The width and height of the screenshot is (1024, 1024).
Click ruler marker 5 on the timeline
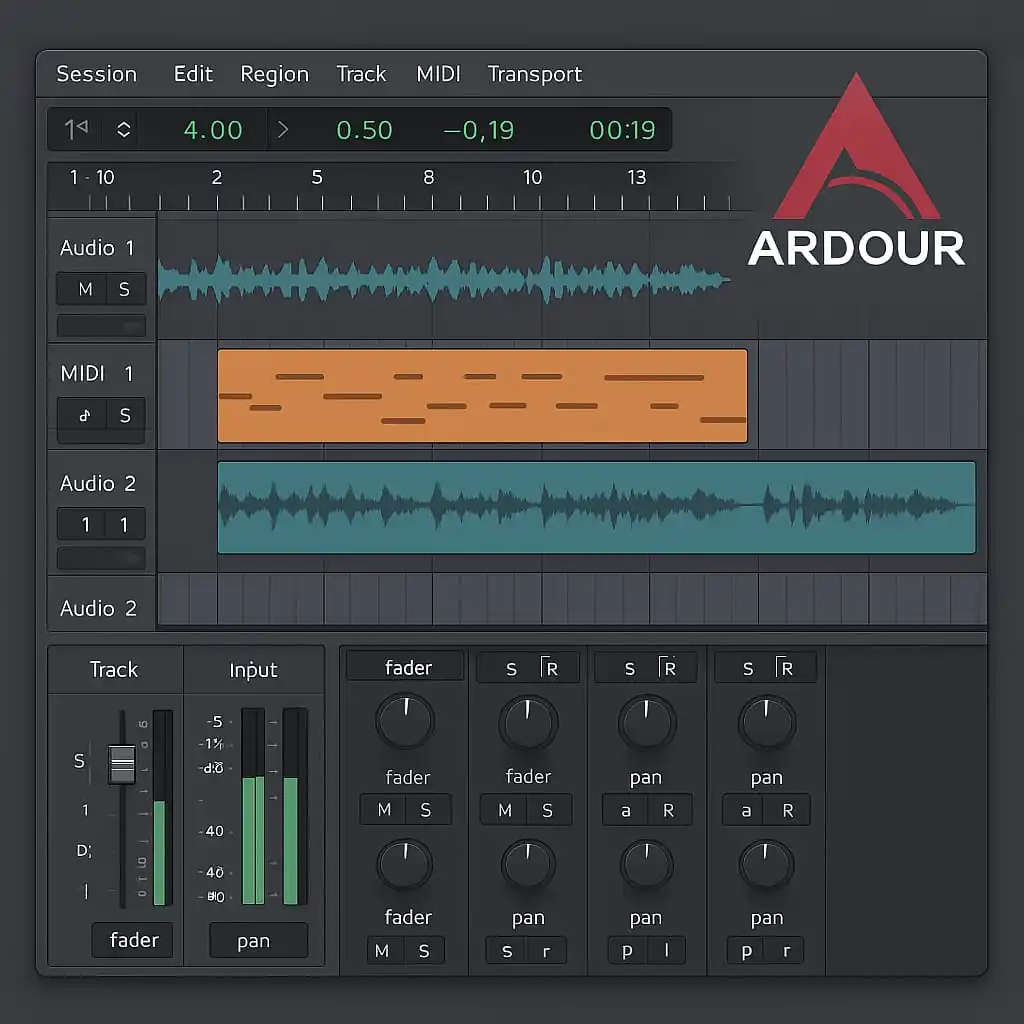coord(317,177)
